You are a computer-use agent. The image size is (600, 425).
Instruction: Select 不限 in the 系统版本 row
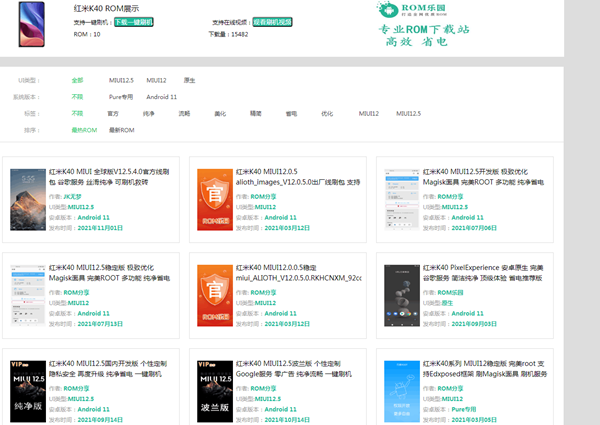coord(77,97)
